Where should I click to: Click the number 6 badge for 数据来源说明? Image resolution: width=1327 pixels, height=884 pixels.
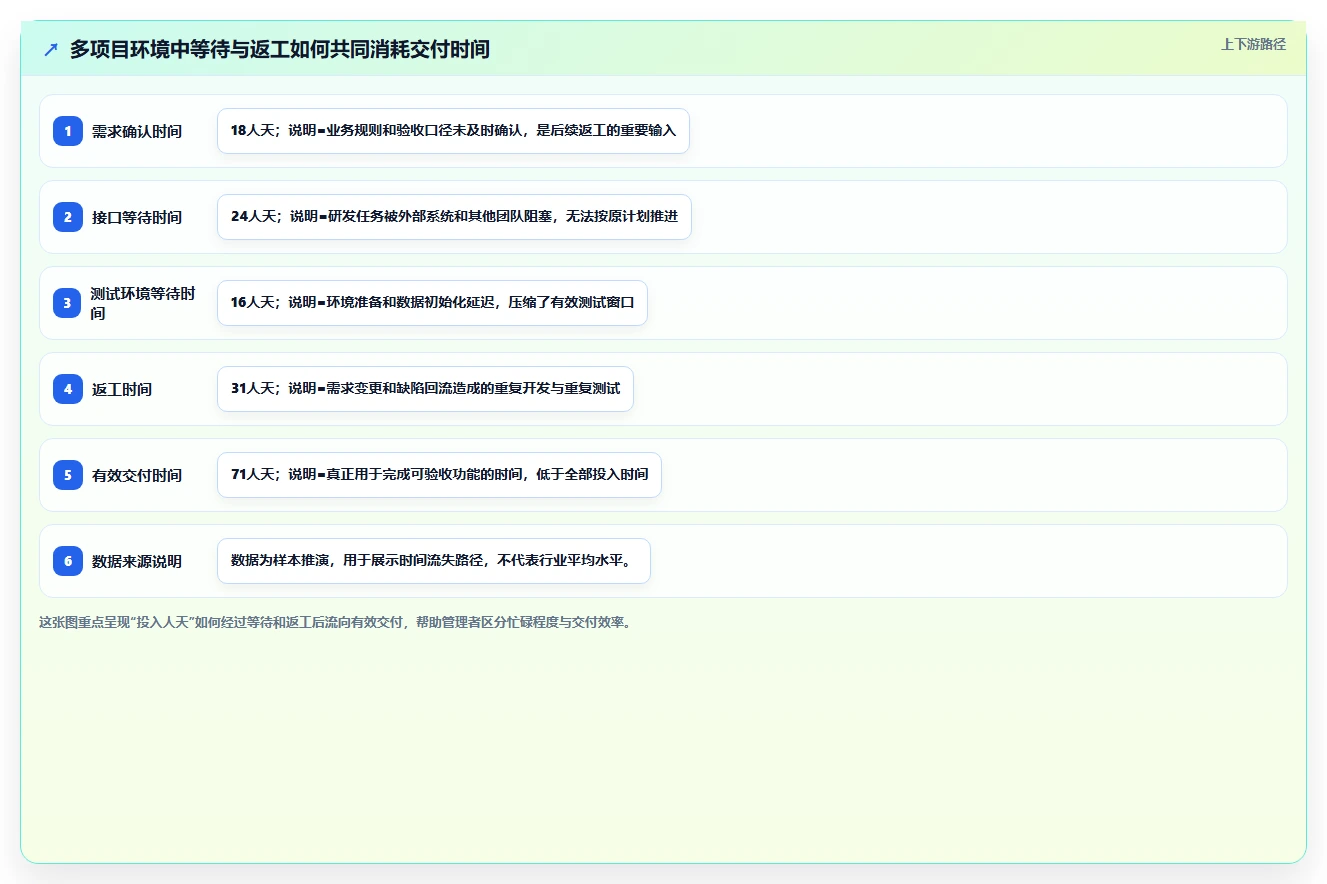coord(68,561)
